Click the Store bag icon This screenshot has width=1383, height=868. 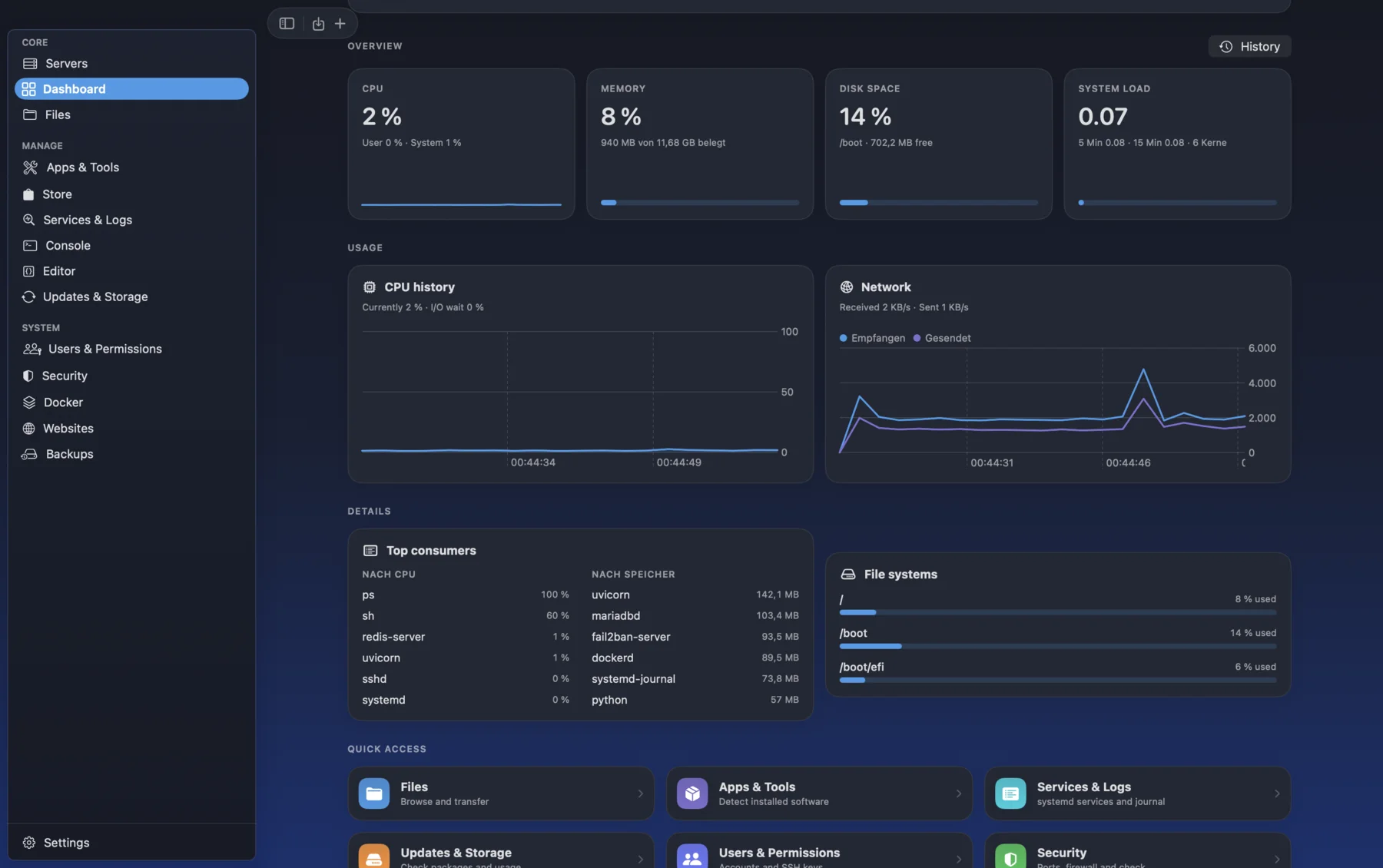[28, 194]
